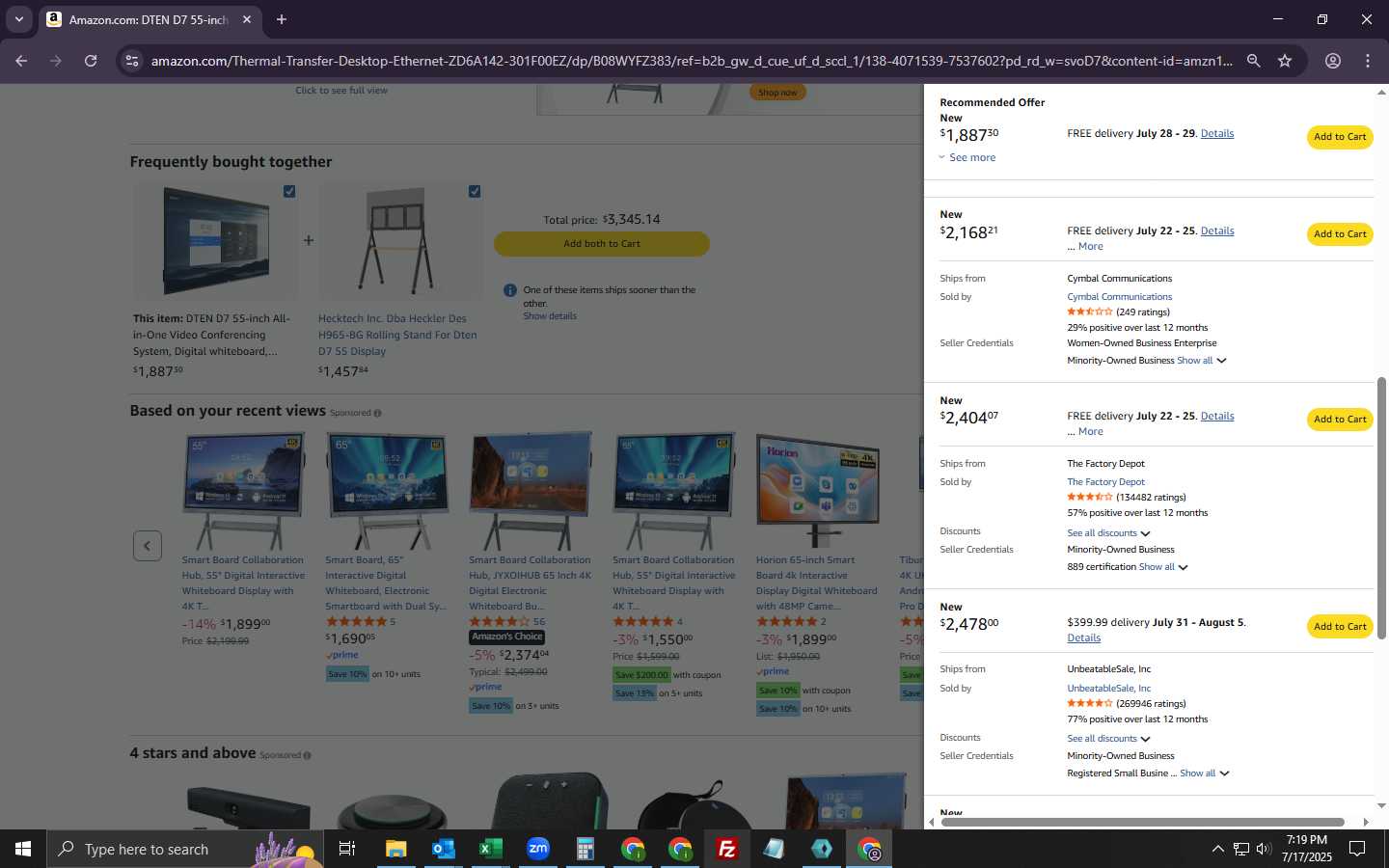
Task: Click to see full view link
Action: click(341, 91)
